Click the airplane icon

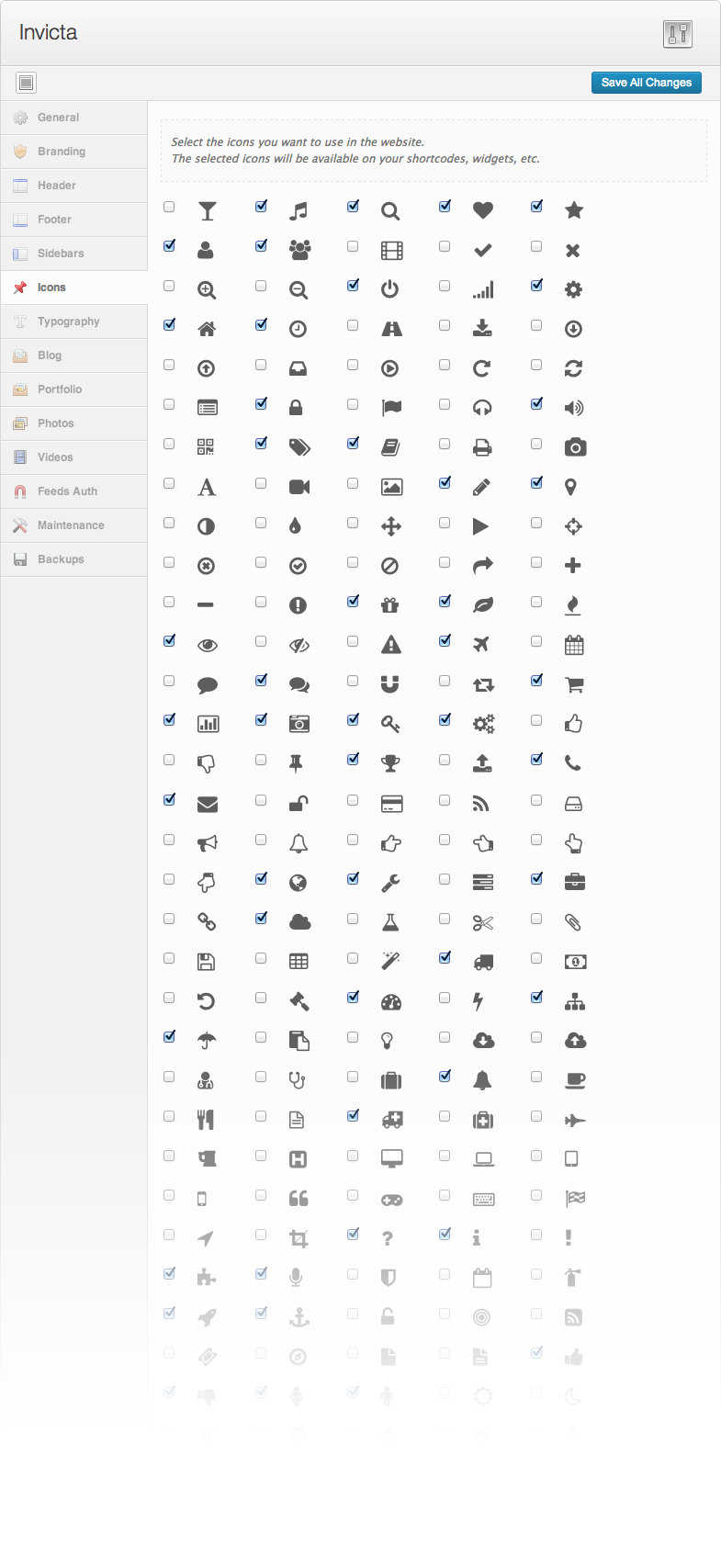click(481, 644)
